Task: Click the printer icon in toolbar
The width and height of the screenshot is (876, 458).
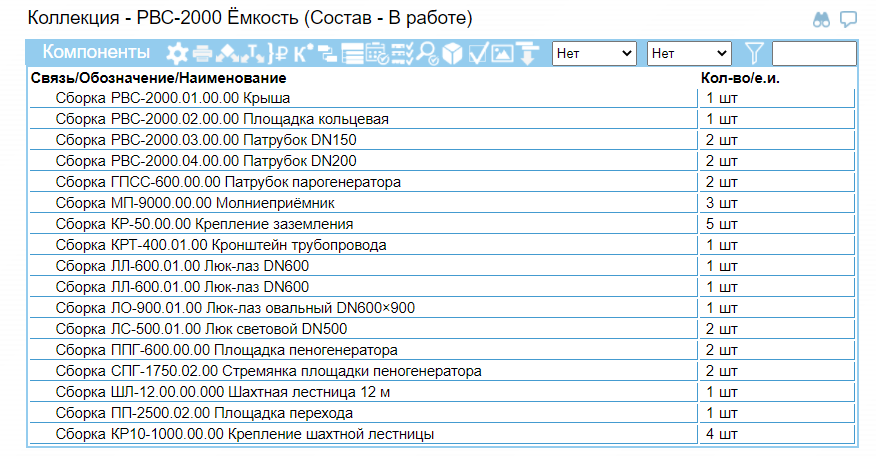Action: pos(203,53)
